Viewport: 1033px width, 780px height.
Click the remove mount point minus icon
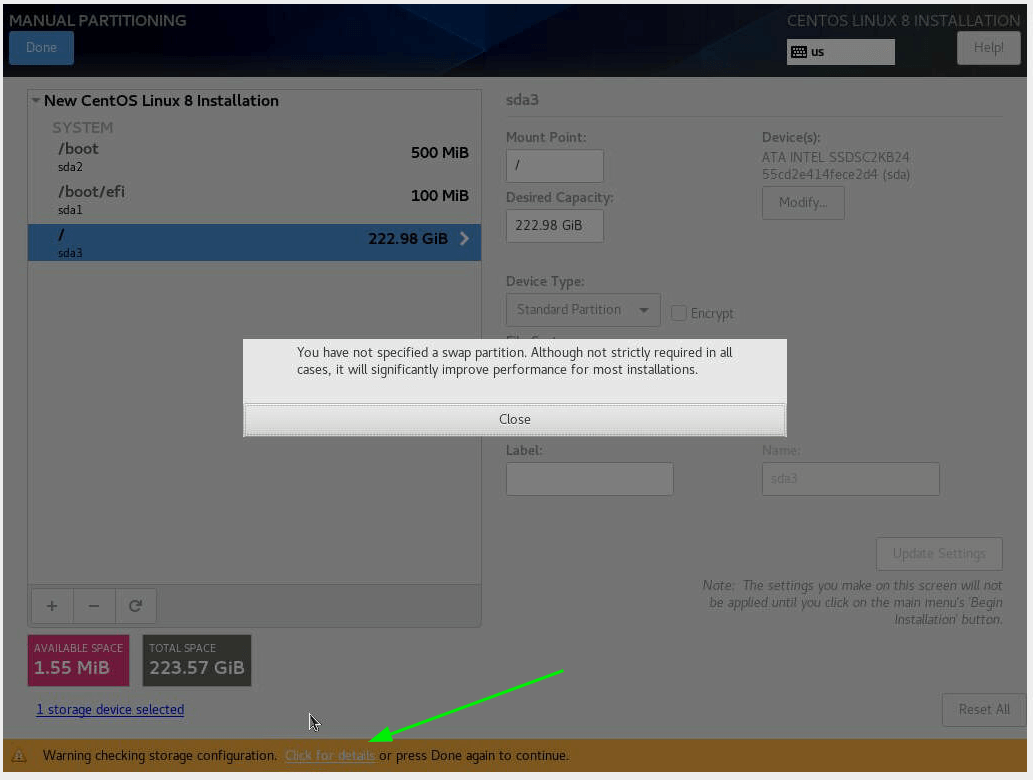click(94, 605)
